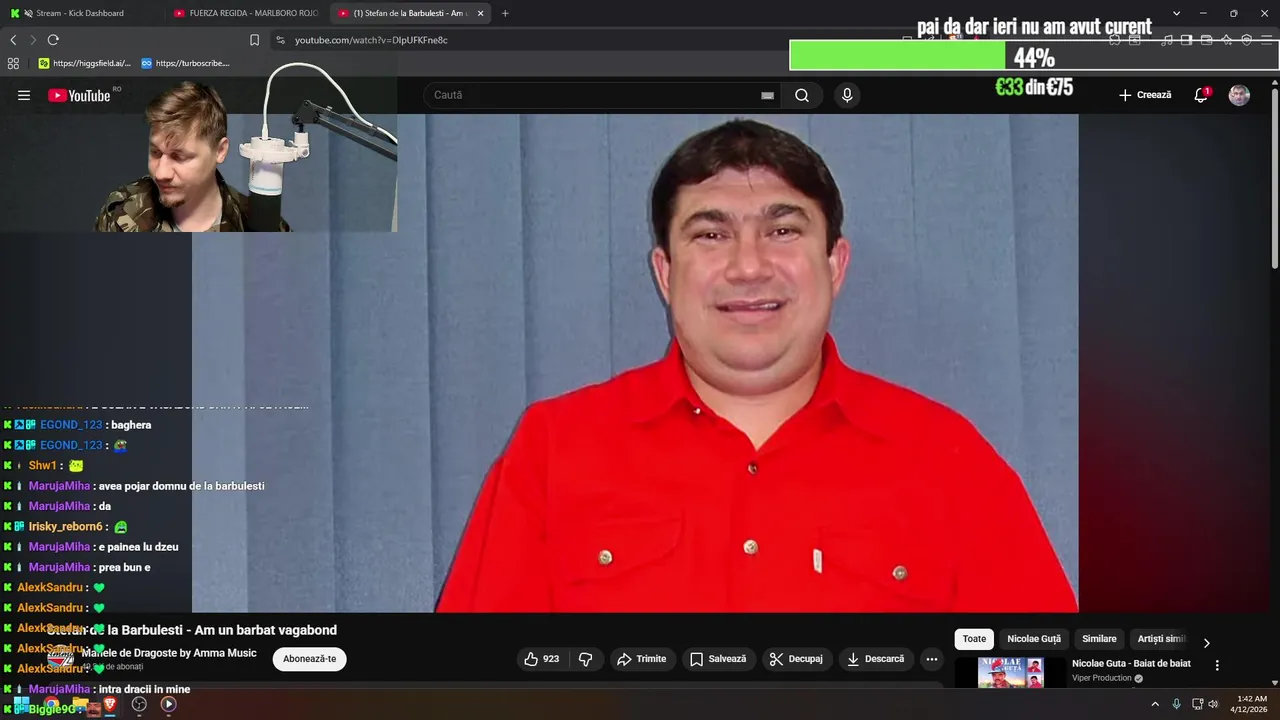Click EGOND_123's 'baghera' chat message
Screen dimensions: 1280x720
click(131, 425)
